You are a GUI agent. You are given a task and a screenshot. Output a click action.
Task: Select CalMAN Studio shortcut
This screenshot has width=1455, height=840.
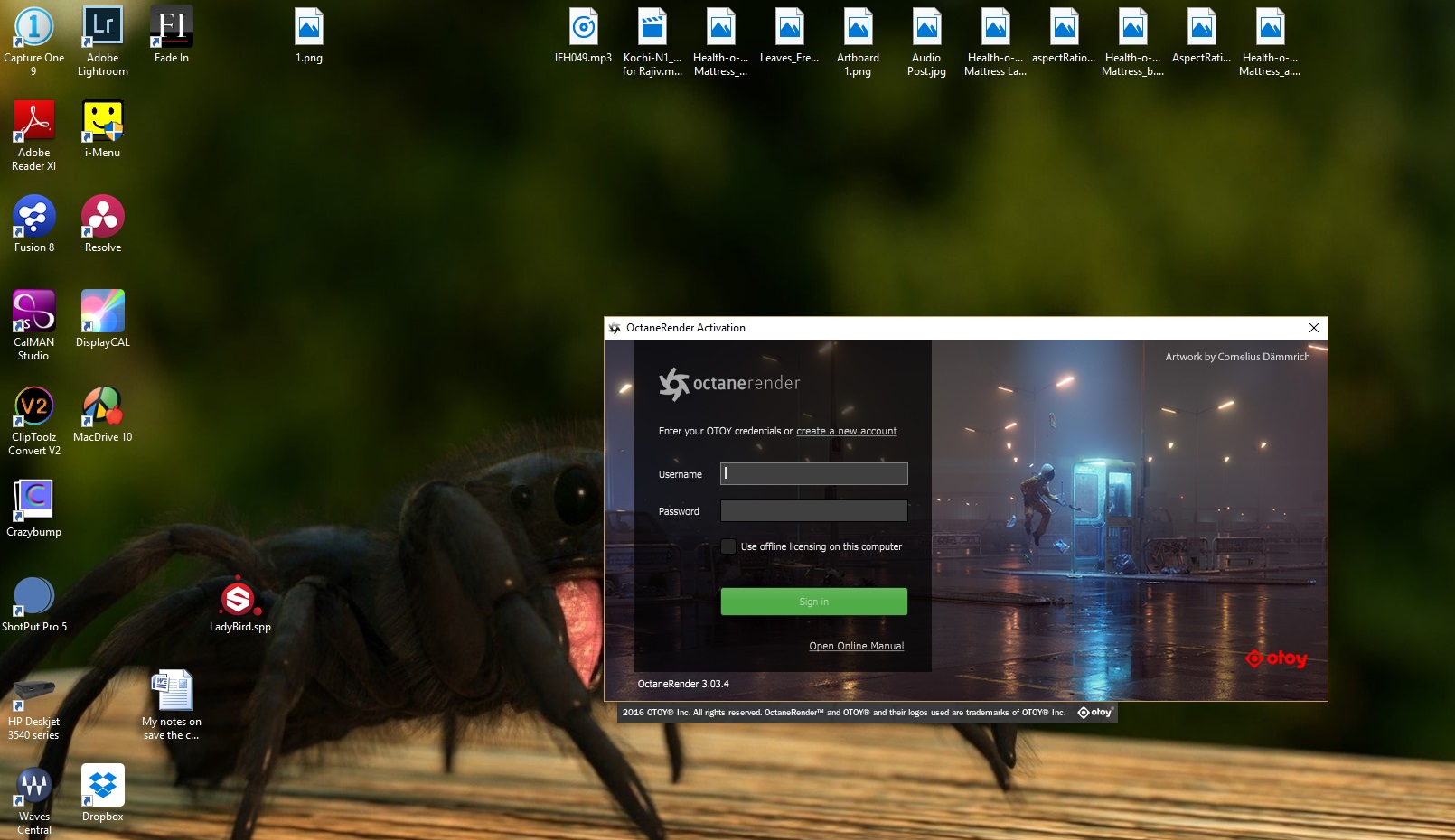tap(34, 325)
